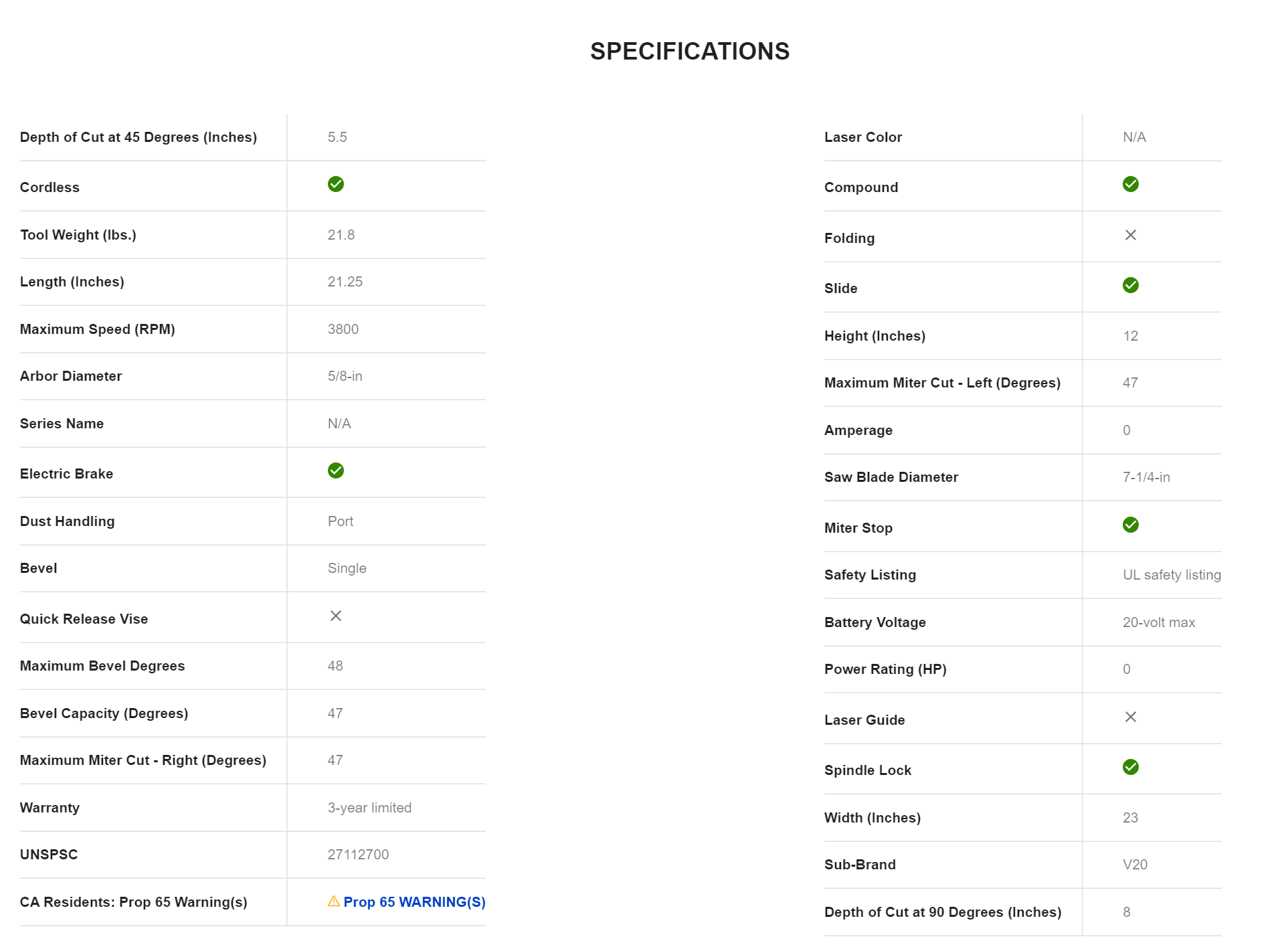Click the Prop 65 warning triangle icon
Image resolution: width=1288 pixels, height=951 pixels.
(x=334, y=901)
